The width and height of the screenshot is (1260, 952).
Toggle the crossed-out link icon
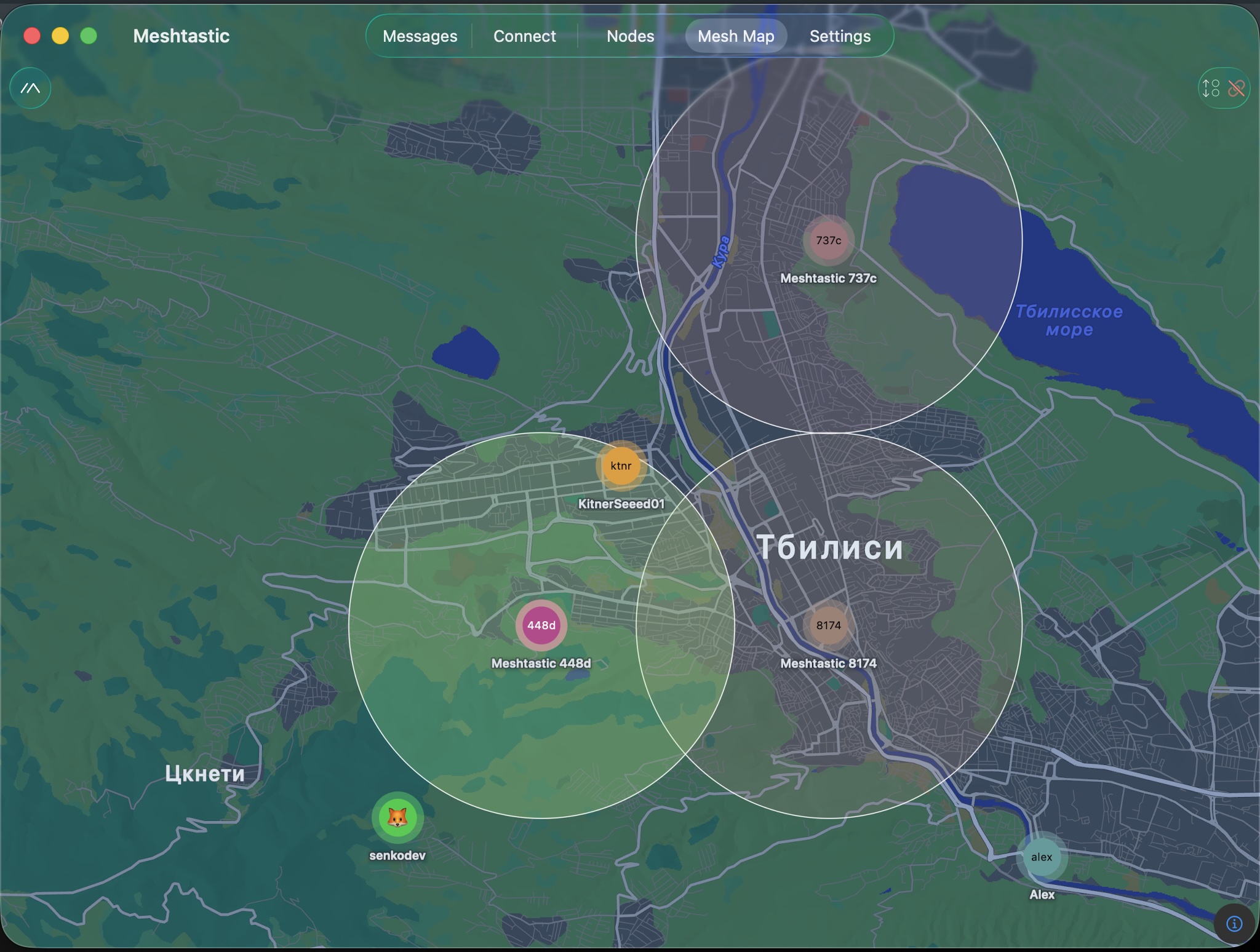coord(1237,89)
